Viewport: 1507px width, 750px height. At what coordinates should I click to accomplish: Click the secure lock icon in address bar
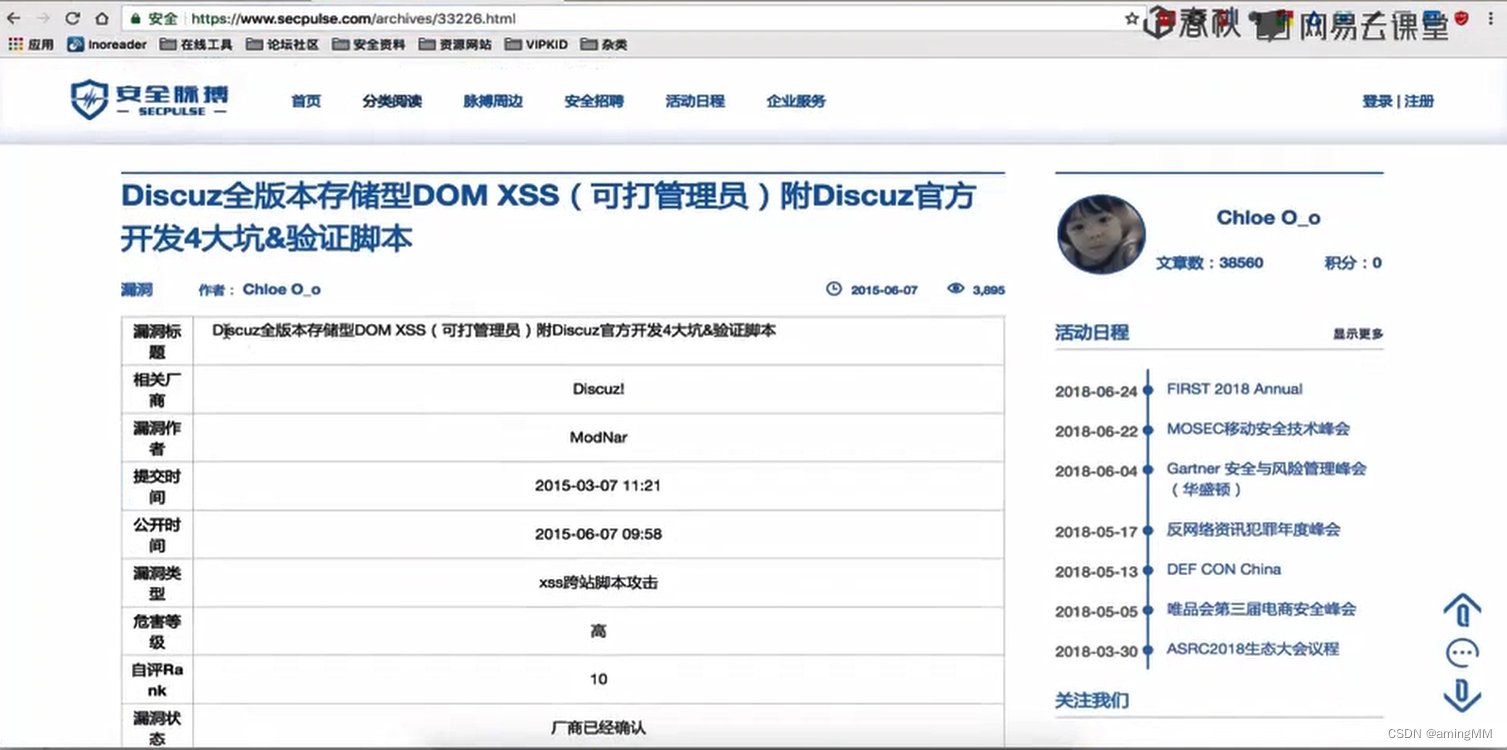135,18
